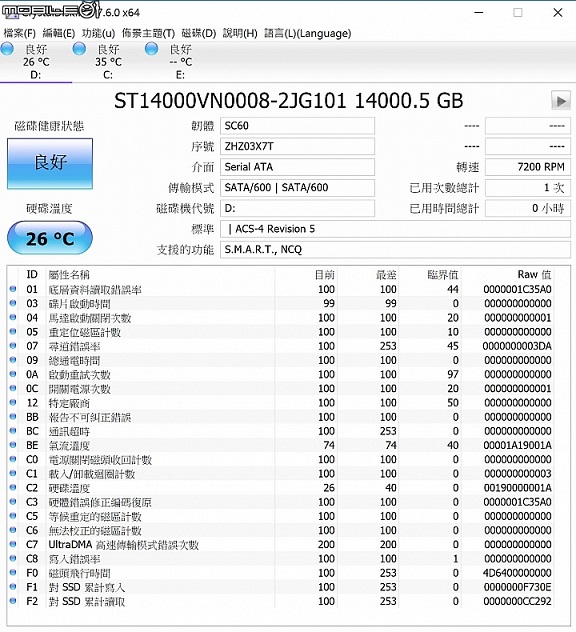Click the serial number ZHZ03X7T field
The height and width of the screenshot is (632, 576).
point(297,146)
